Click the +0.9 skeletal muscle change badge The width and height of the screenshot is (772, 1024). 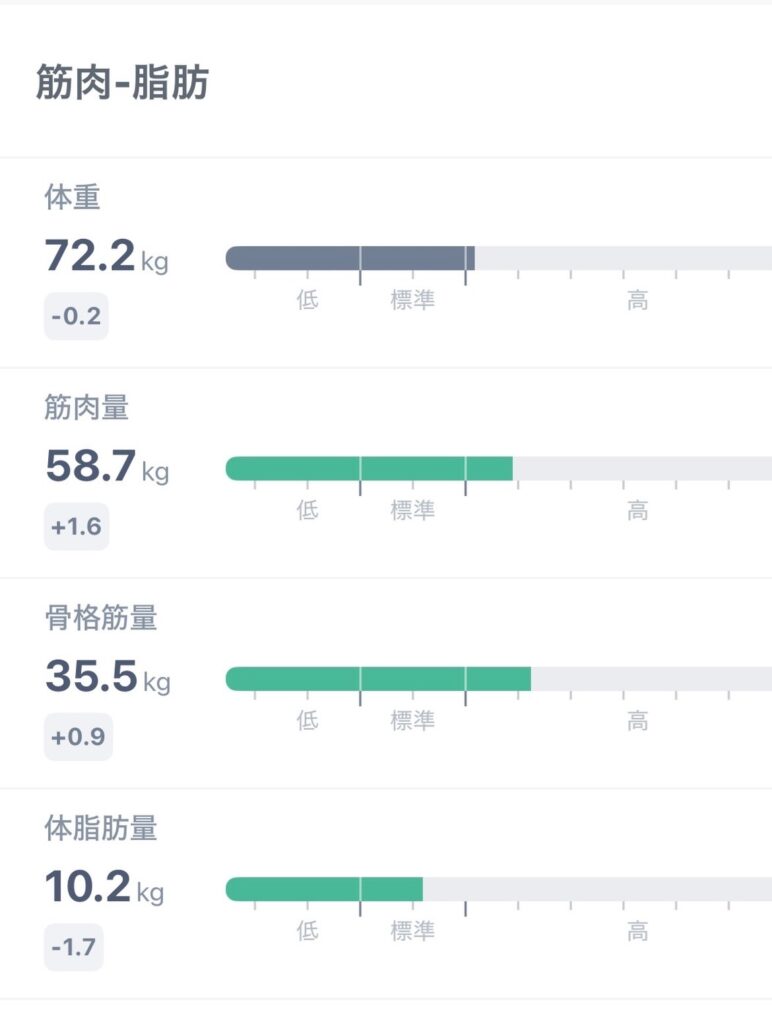[x=77, y=738]
